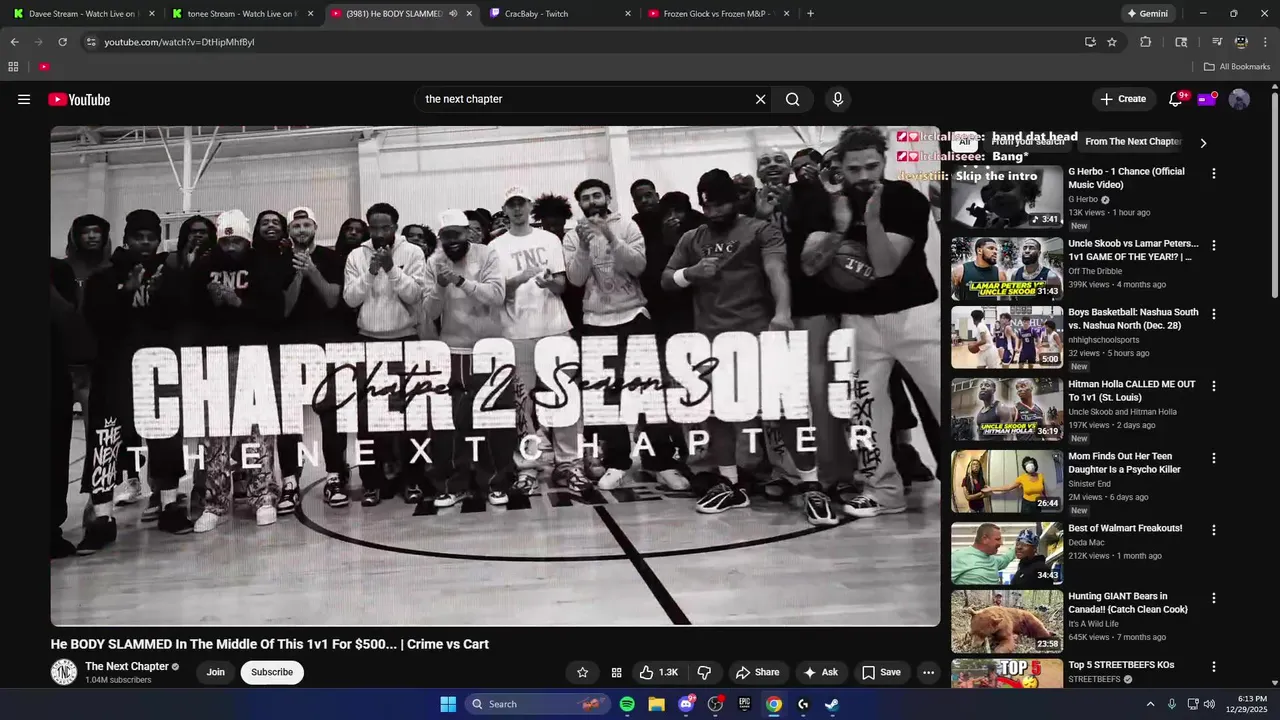Open options for Hunting GIANT Bears video
The image size is (1280, 720).
tap(1214, 598)
